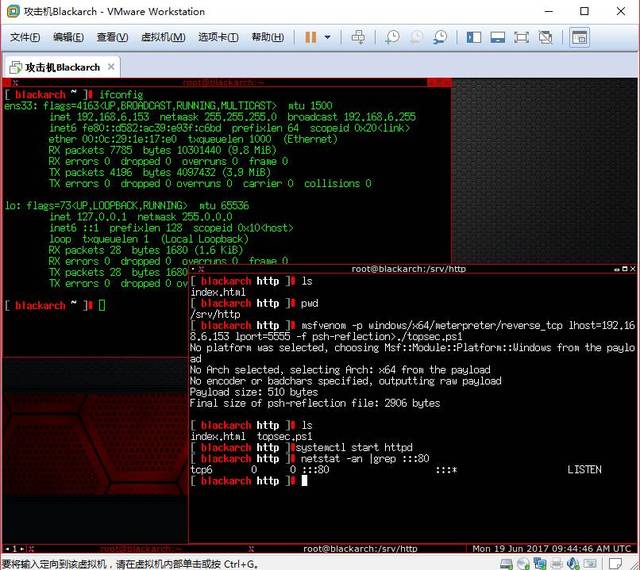The width and height of the screenshot is (640, 570).
Task: Switch to Unity mode icon
Action: click(545, 38)
